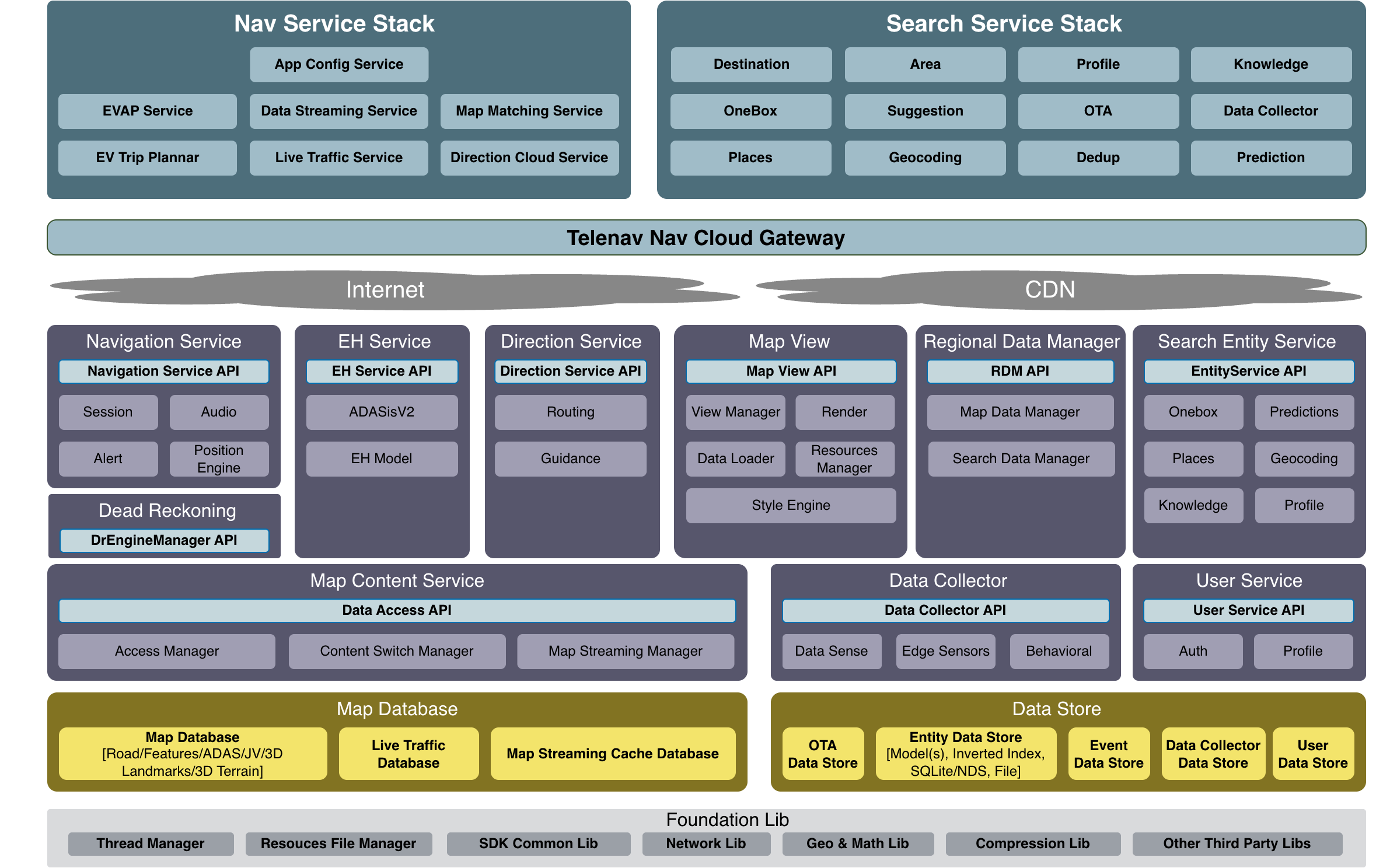Click the Map Streaming Manager box

point(626,651)
